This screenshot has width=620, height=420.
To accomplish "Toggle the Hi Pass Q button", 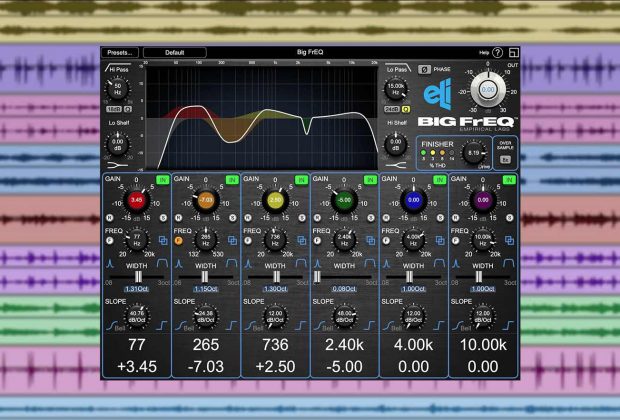I will [x=128, y=109].
